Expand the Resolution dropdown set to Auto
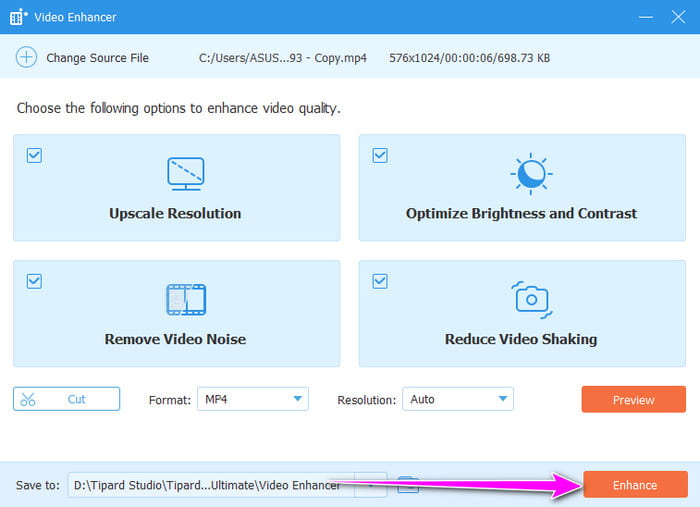 [x=457, y=399]
